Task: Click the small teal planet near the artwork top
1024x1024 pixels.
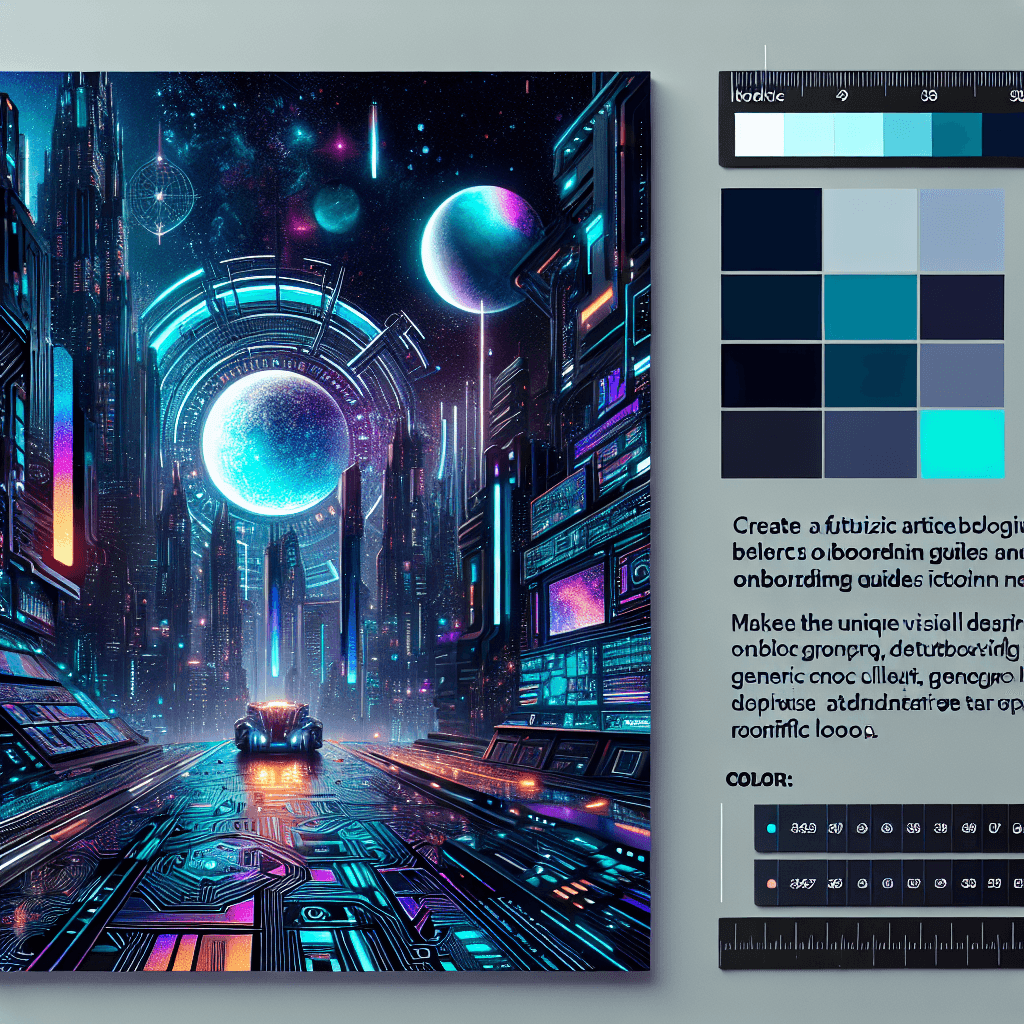Action: click(336, 207)
